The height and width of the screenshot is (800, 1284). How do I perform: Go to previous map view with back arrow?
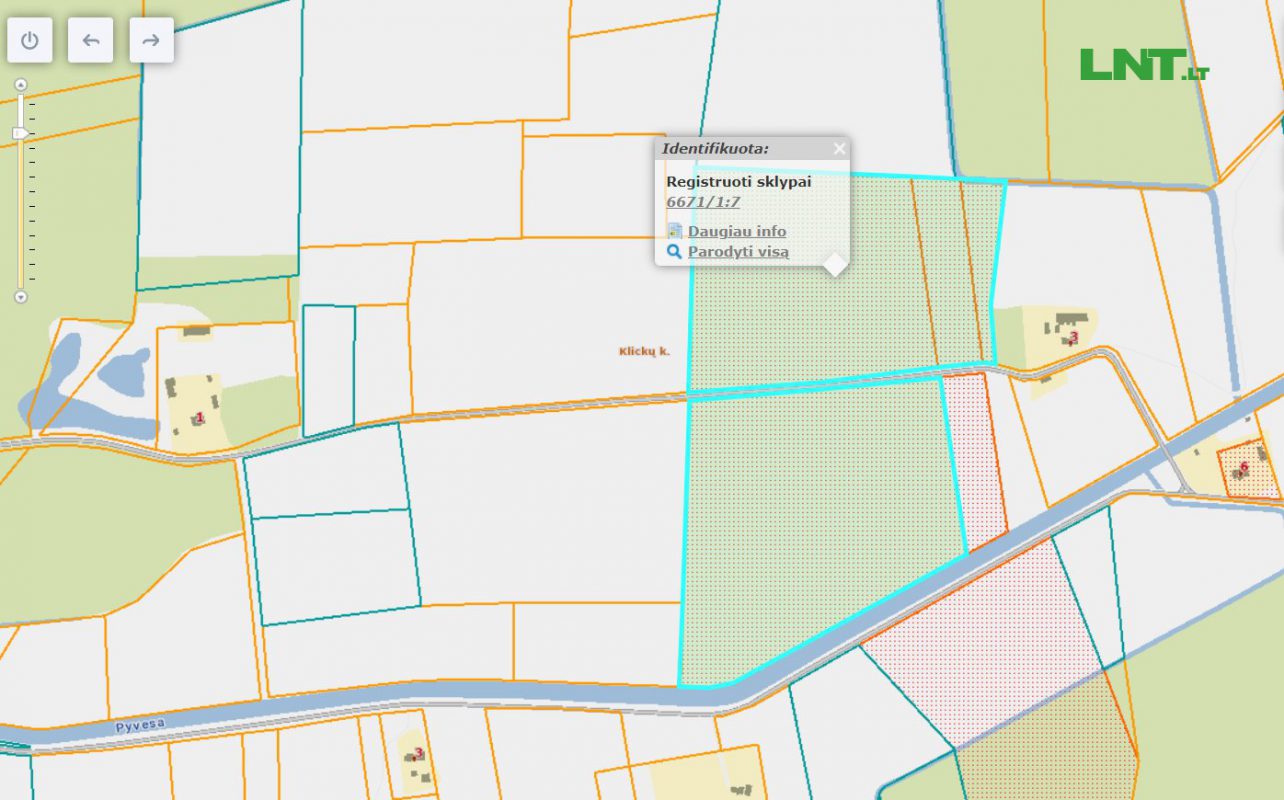(91, 41)
